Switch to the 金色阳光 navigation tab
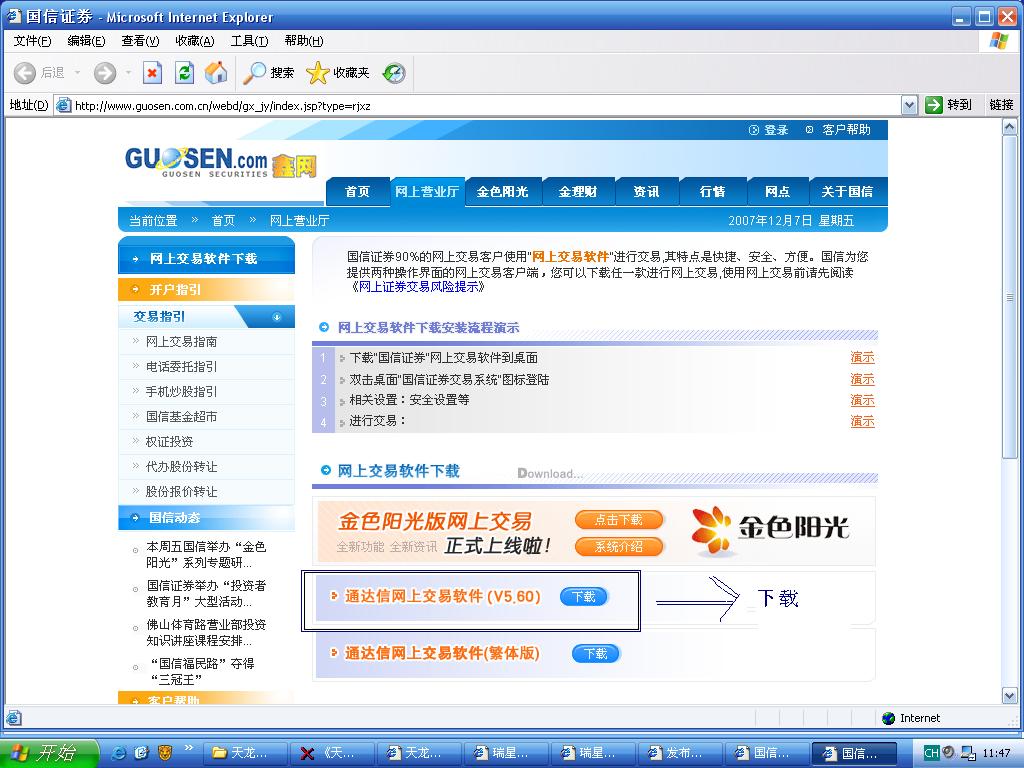Viewport: 1024px width, 768px height. tap(503, 191)
